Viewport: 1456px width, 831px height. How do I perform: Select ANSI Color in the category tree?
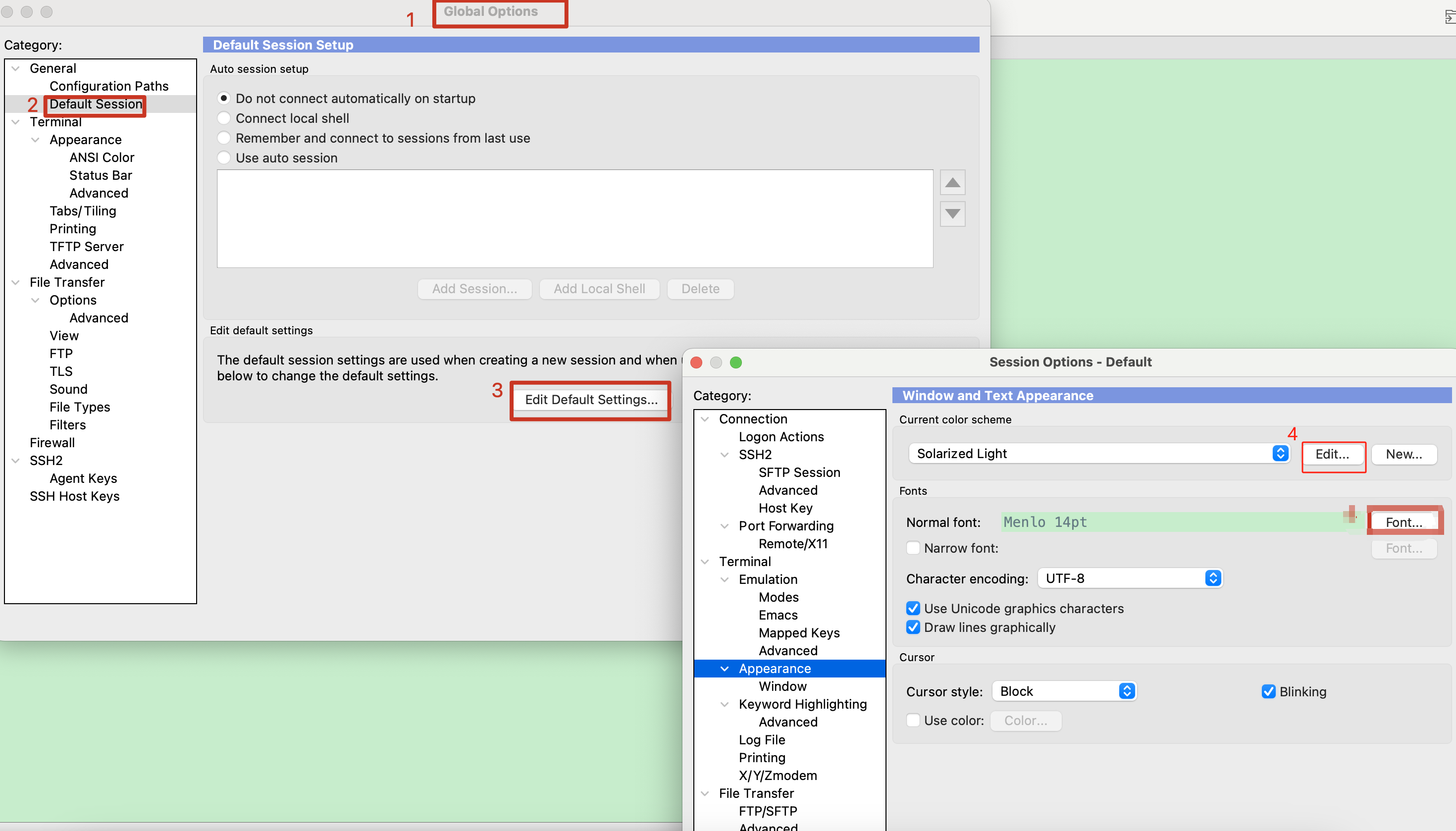[102, 157]
